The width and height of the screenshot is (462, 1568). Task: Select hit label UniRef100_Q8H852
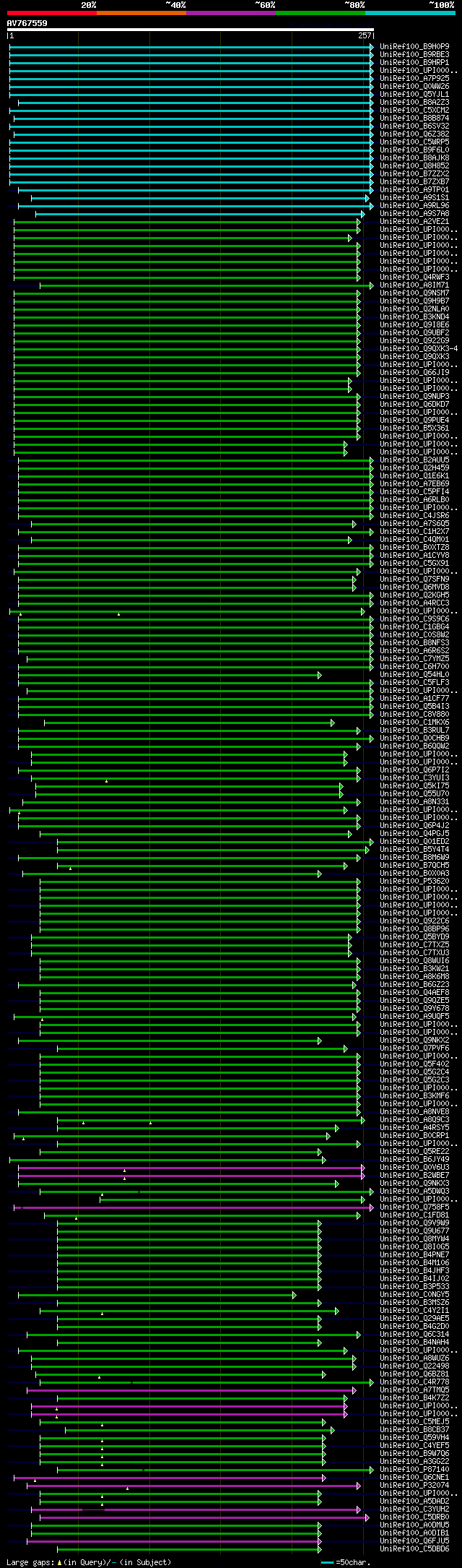(x=414, y=165)
